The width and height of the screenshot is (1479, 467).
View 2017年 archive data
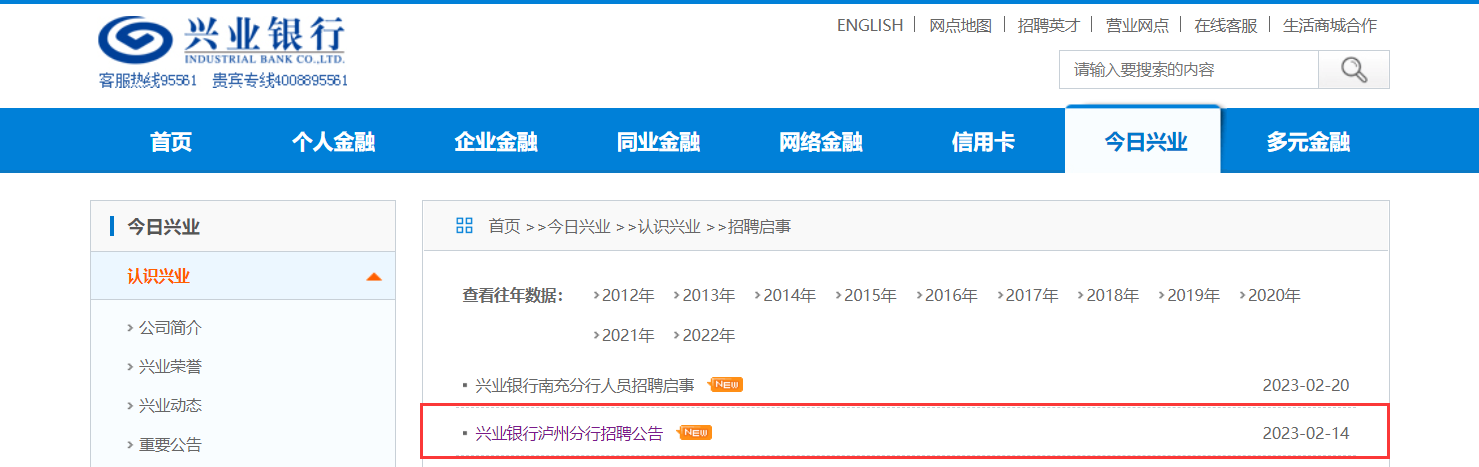(x=1032, y=296)
